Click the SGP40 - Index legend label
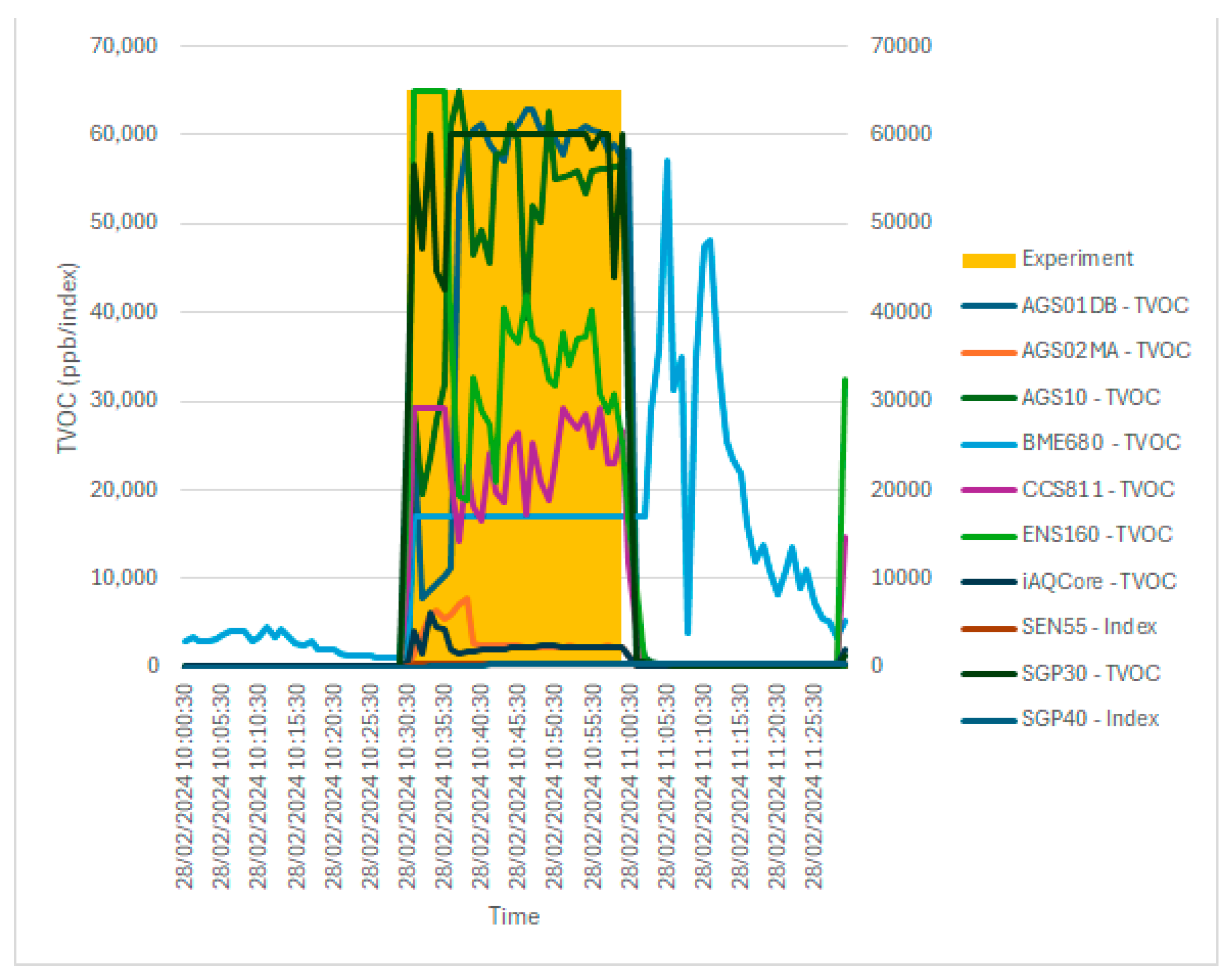 (x=1089, y=719)
